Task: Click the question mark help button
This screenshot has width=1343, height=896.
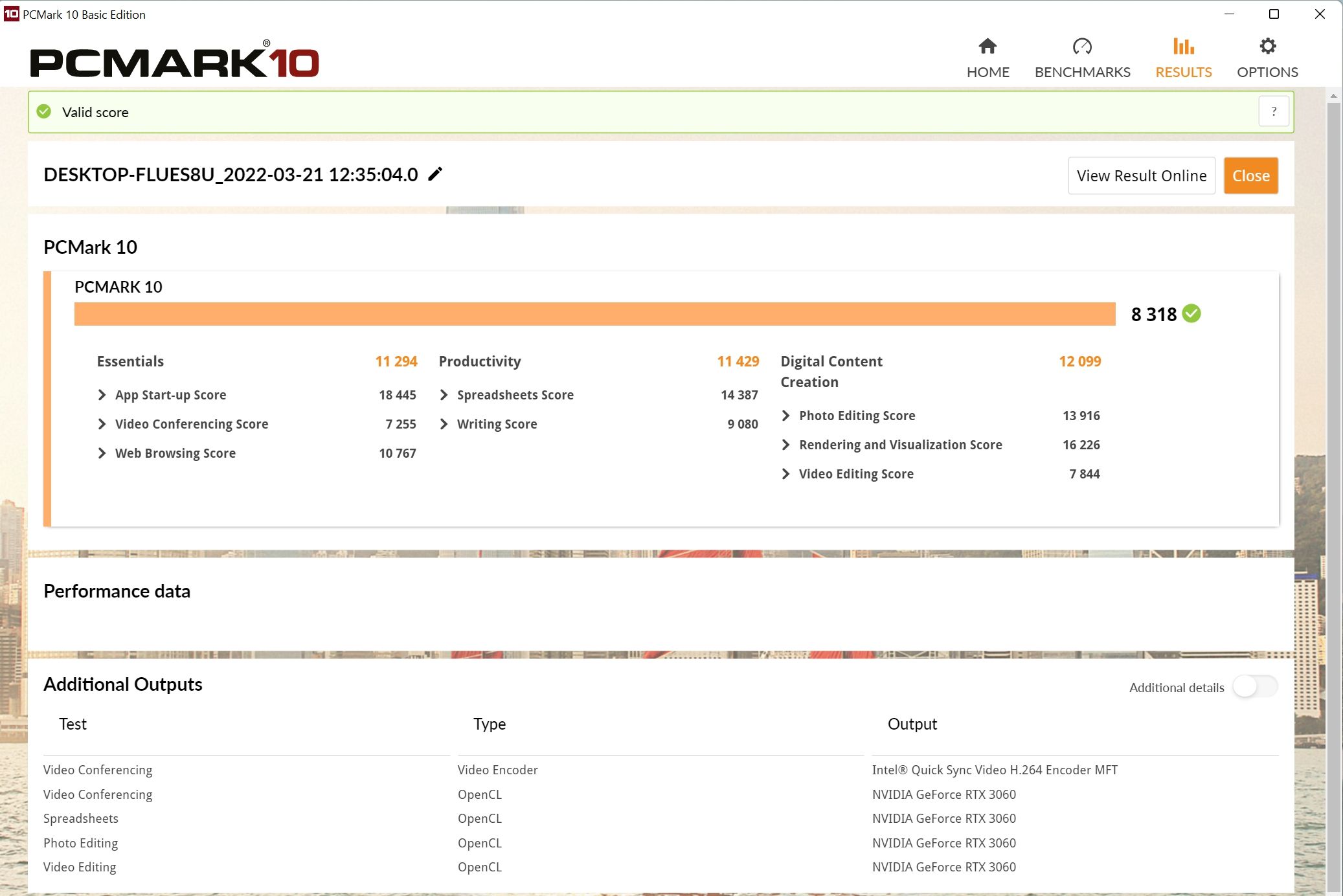Action: pyautogui.click(x=1274, y=111)
